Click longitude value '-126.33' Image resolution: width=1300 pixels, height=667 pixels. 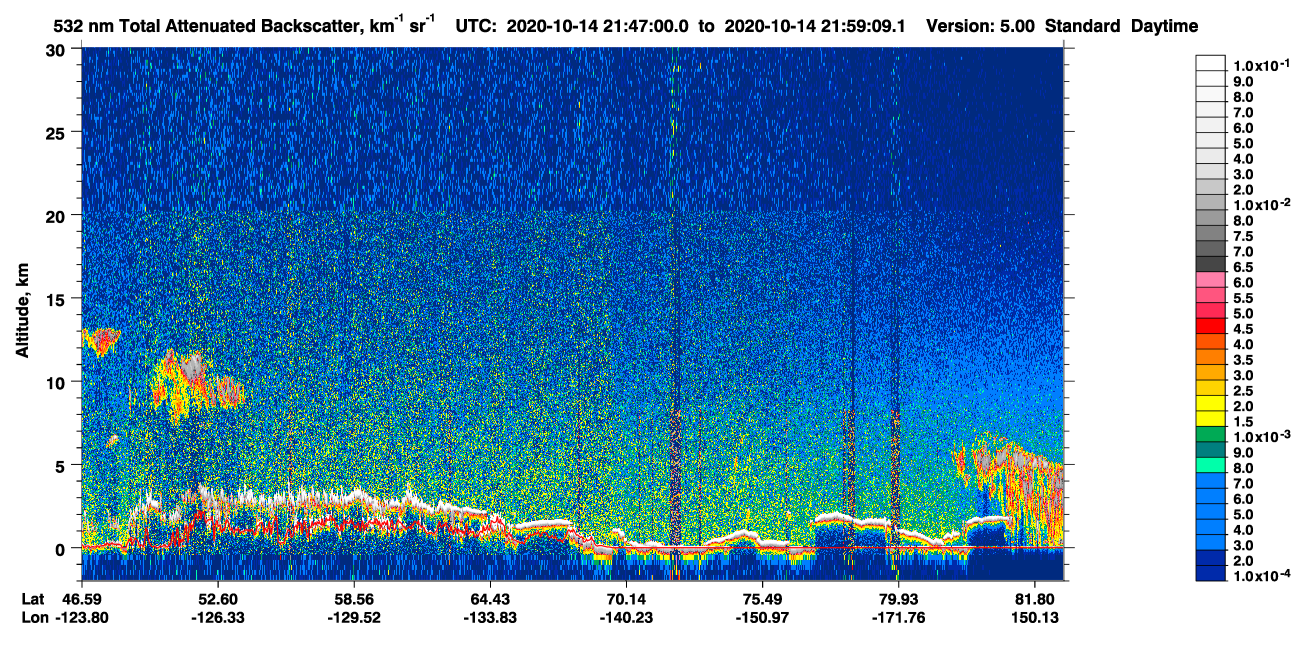pyautogui.click(x=217, y=618)
